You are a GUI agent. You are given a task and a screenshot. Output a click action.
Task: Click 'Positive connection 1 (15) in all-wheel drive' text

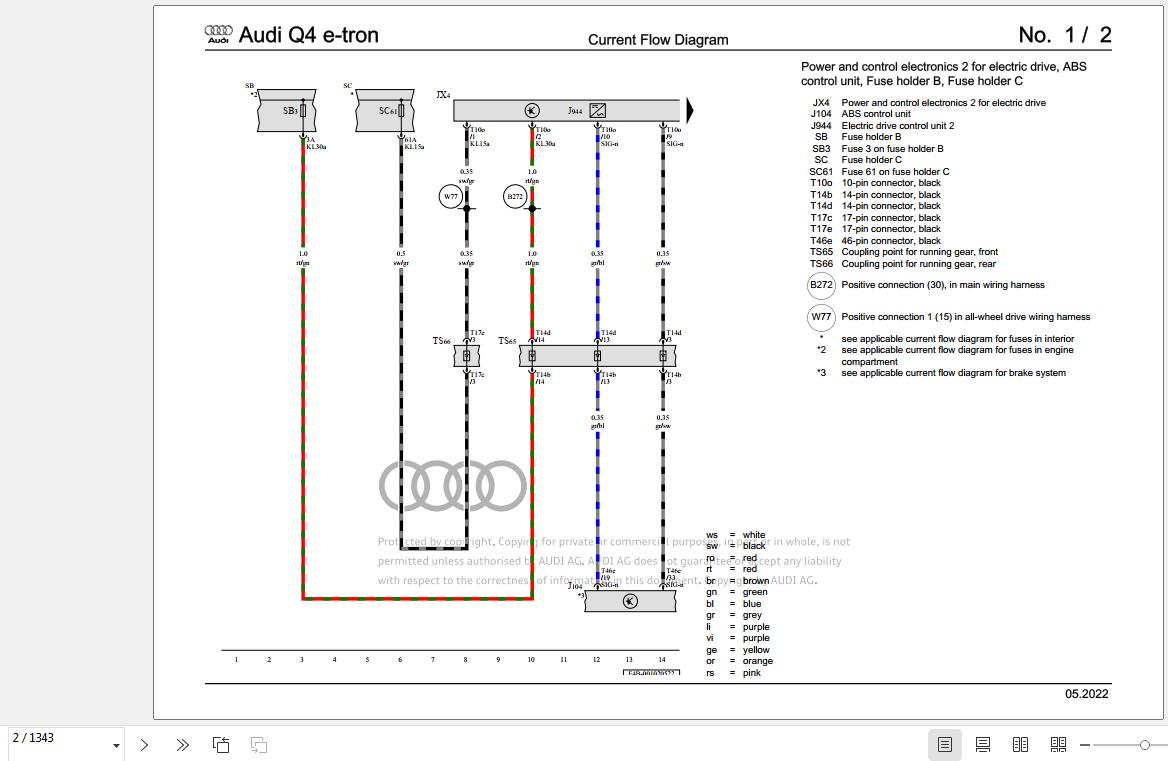point(966,317)
